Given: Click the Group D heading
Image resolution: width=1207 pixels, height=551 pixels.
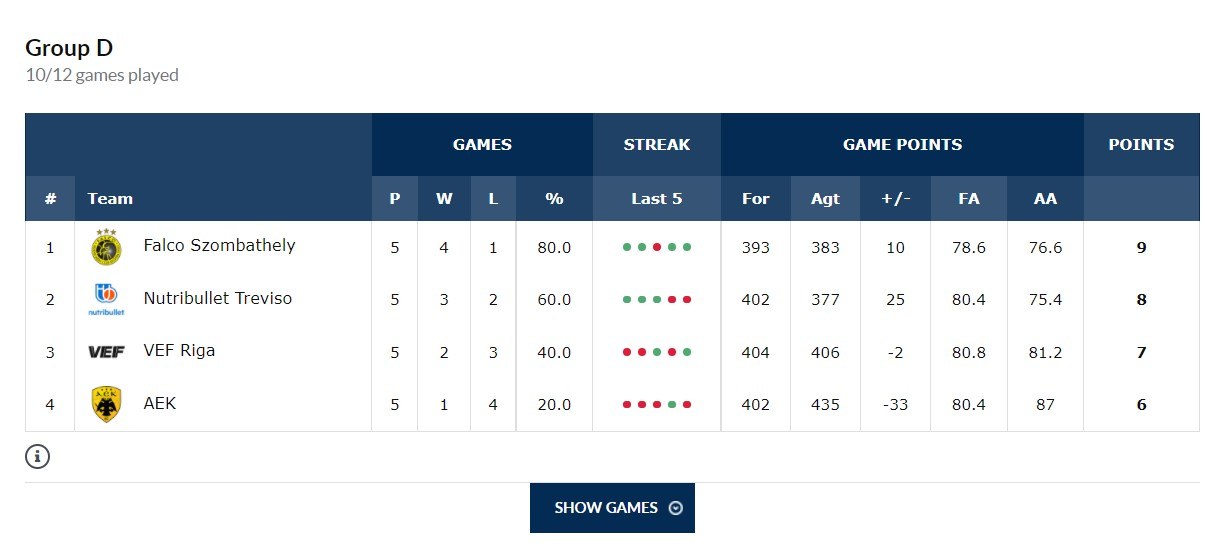Looking at the screenshot, I should pyautogui.click(x=69, y=48).
